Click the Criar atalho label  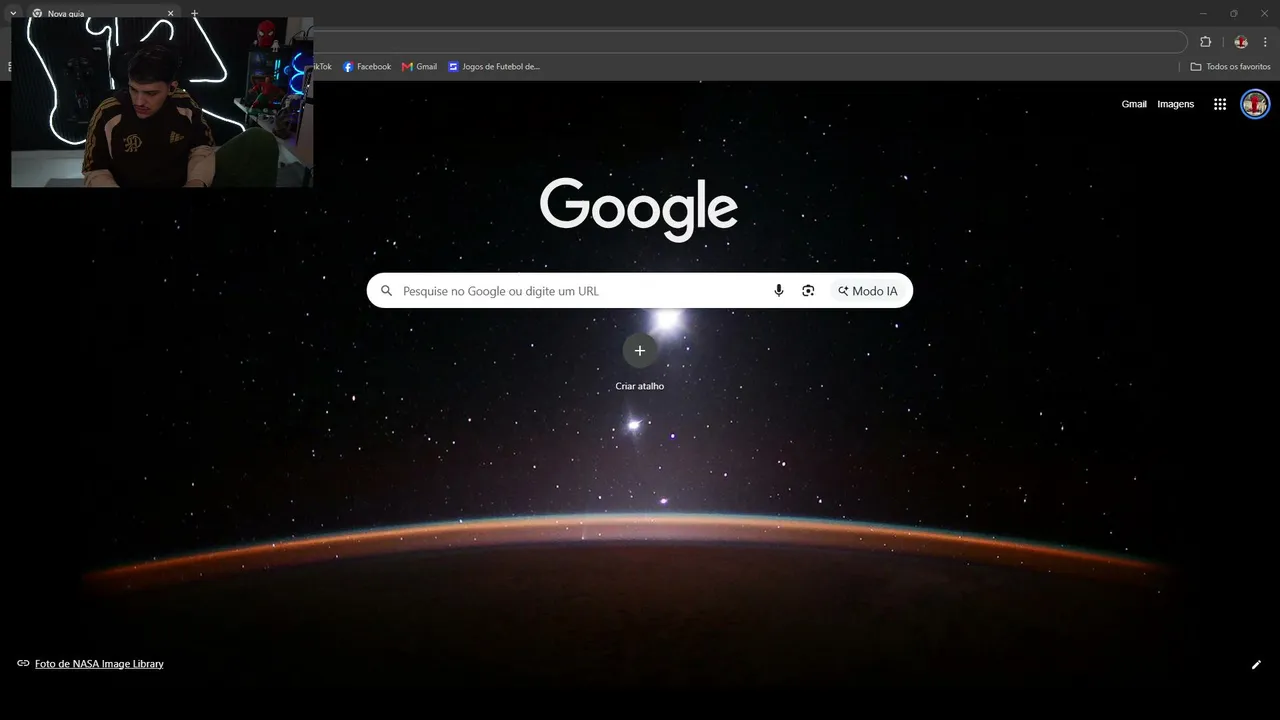[x=640, y=386]
